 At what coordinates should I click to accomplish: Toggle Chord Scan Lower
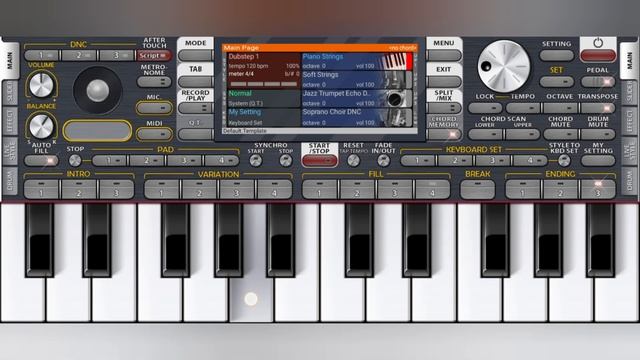click(485, 134)
